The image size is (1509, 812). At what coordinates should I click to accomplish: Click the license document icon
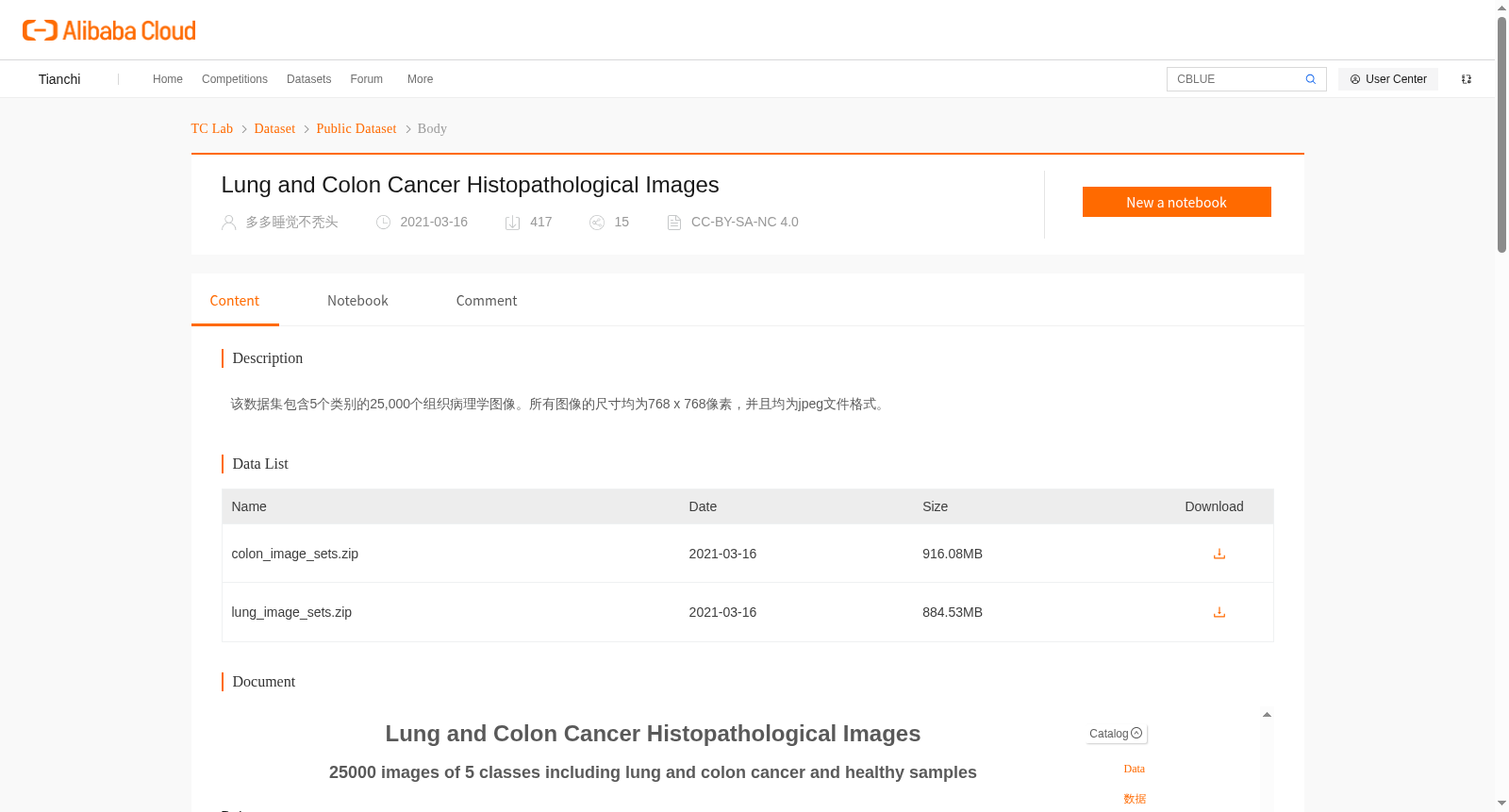pyautogui.click(x=674, y=223)
